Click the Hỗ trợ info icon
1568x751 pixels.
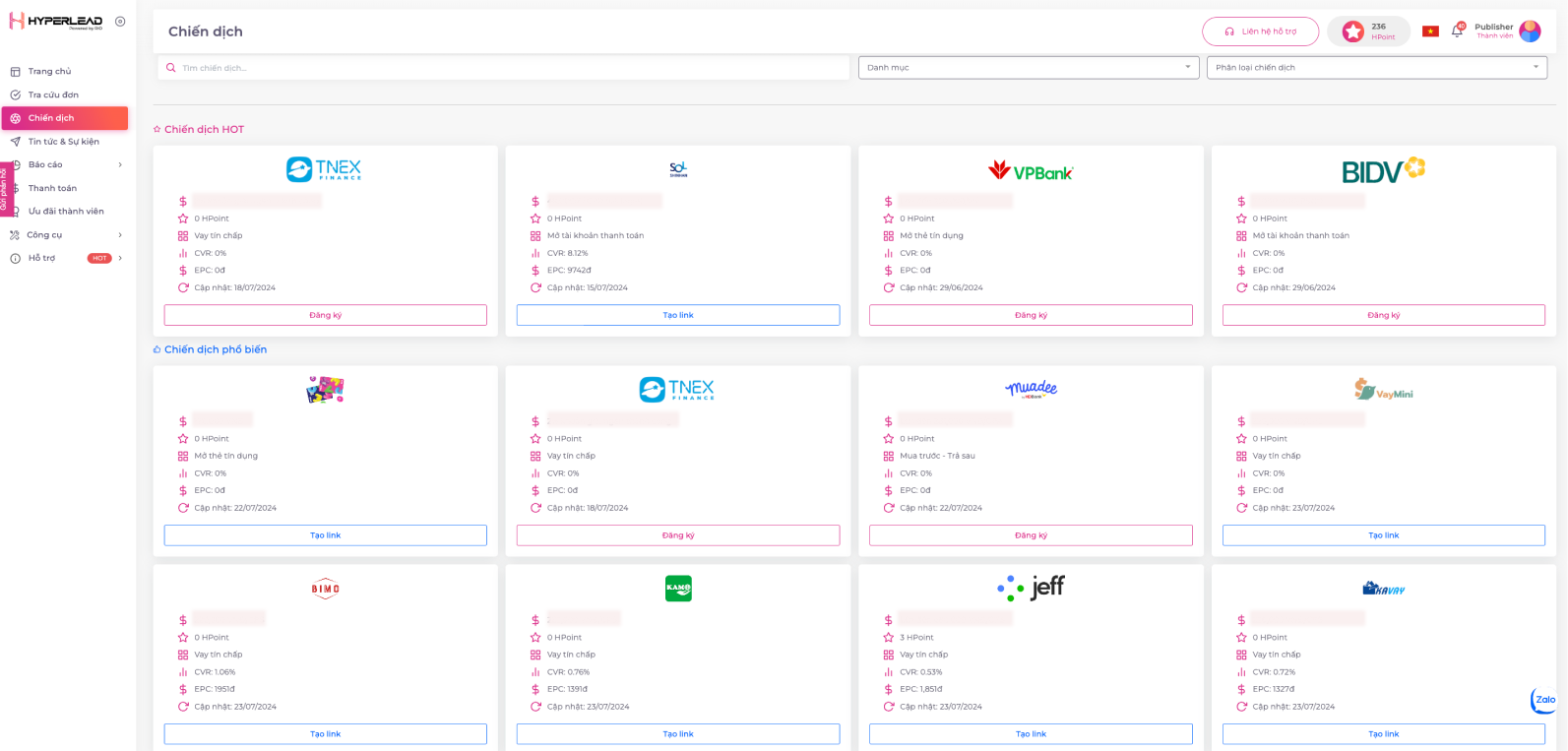15,259
